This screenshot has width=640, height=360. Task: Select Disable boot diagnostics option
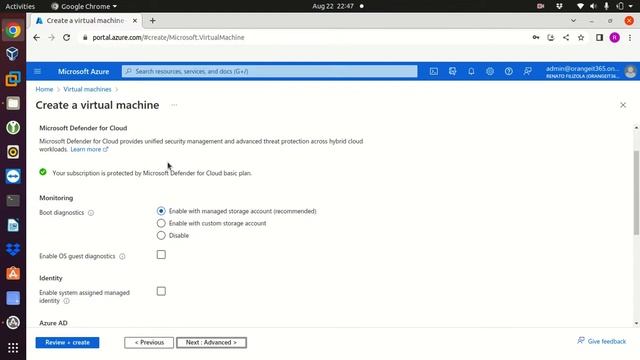(161, 236)
